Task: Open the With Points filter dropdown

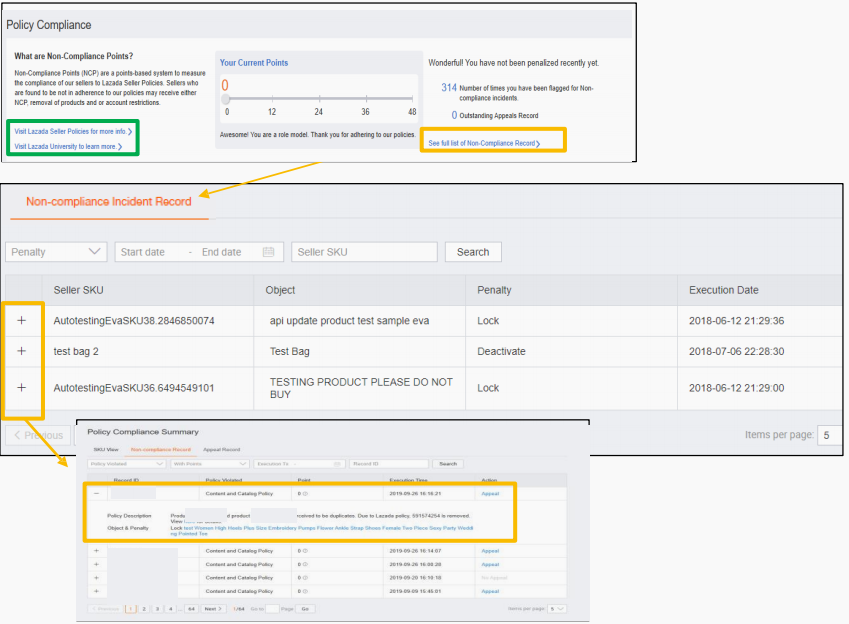Action: point(209,464)
